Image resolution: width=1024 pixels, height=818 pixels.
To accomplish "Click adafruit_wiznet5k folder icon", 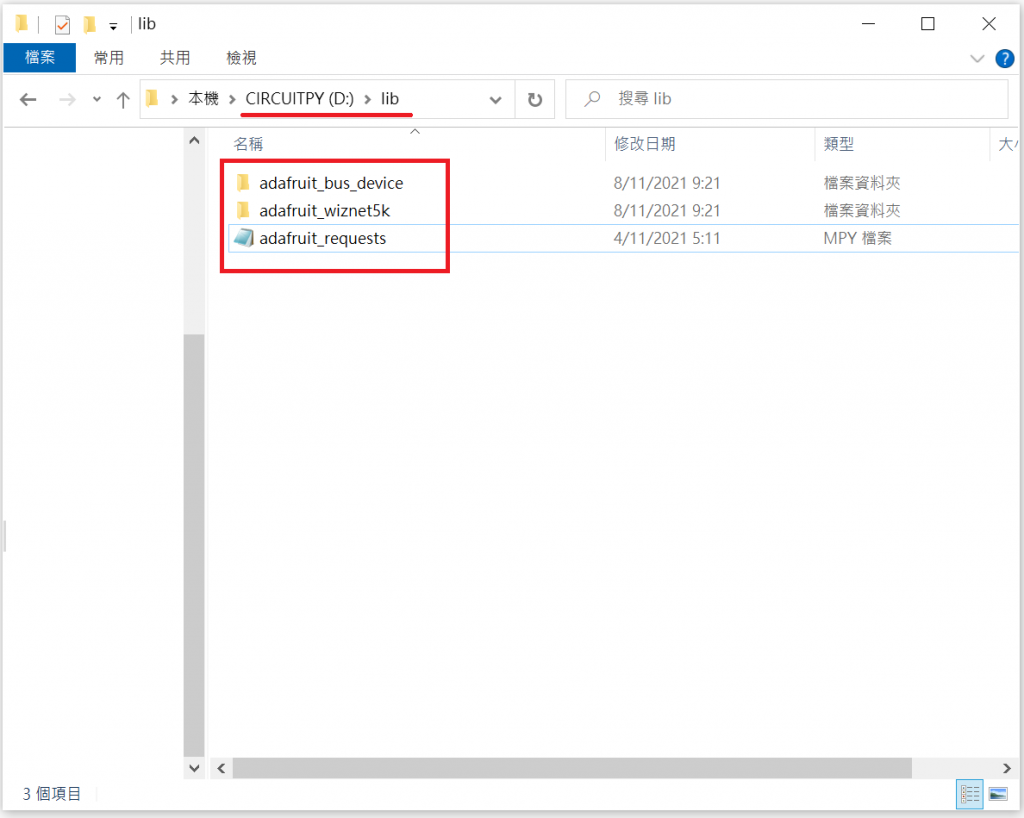I will click(243, 210).
